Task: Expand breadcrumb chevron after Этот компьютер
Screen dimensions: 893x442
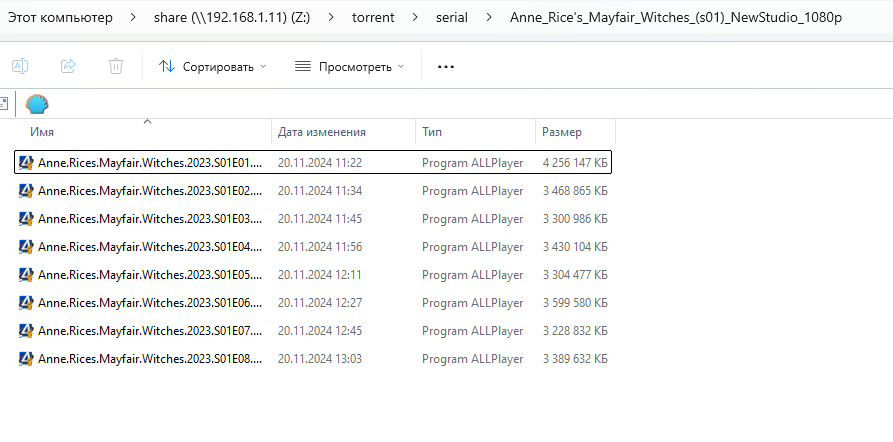Action: 132,18
